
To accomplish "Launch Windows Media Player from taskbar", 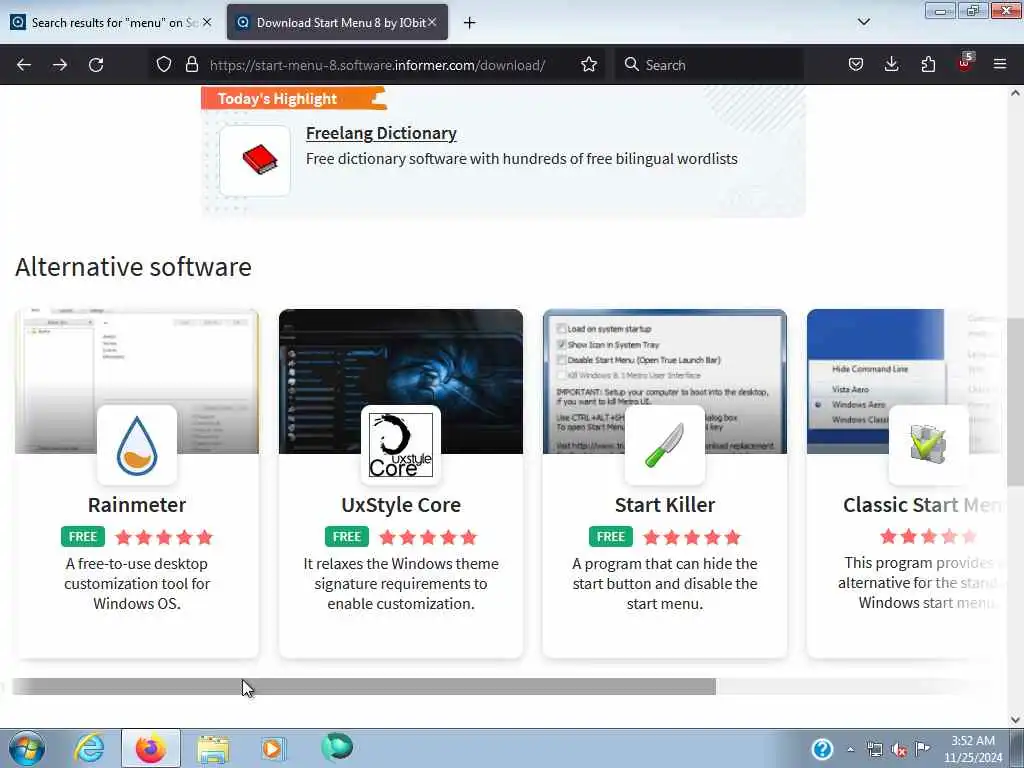I will coord(273,748).
